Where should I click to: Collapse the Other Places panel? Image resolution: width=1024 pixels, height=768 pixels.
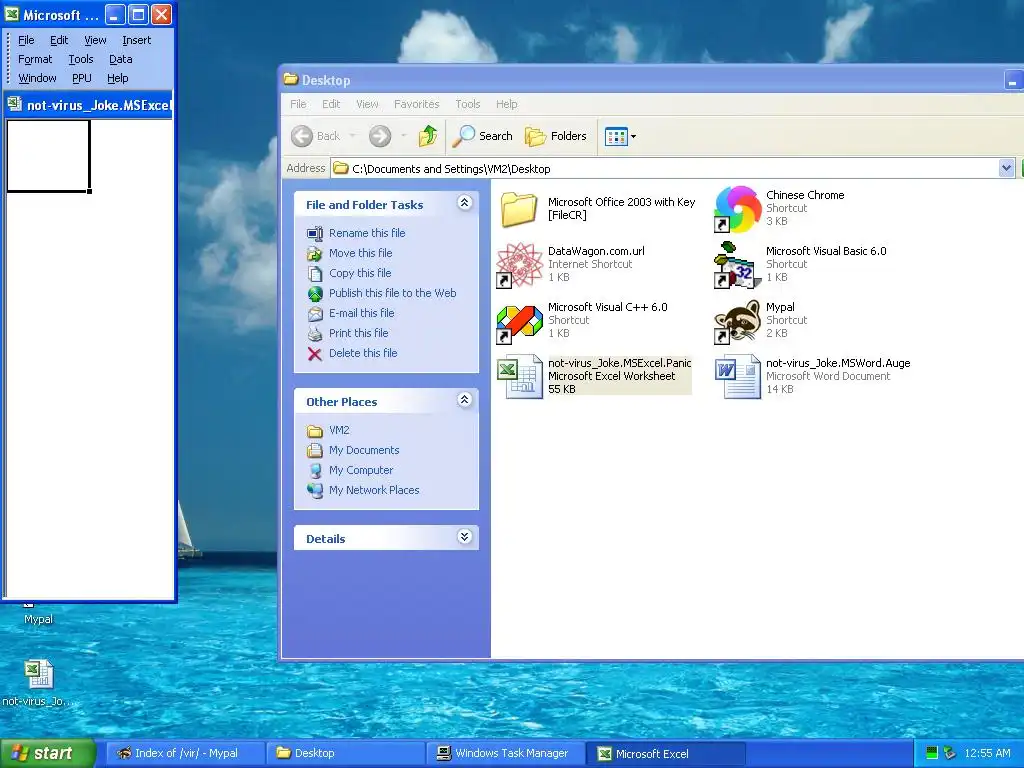point(464,400)
